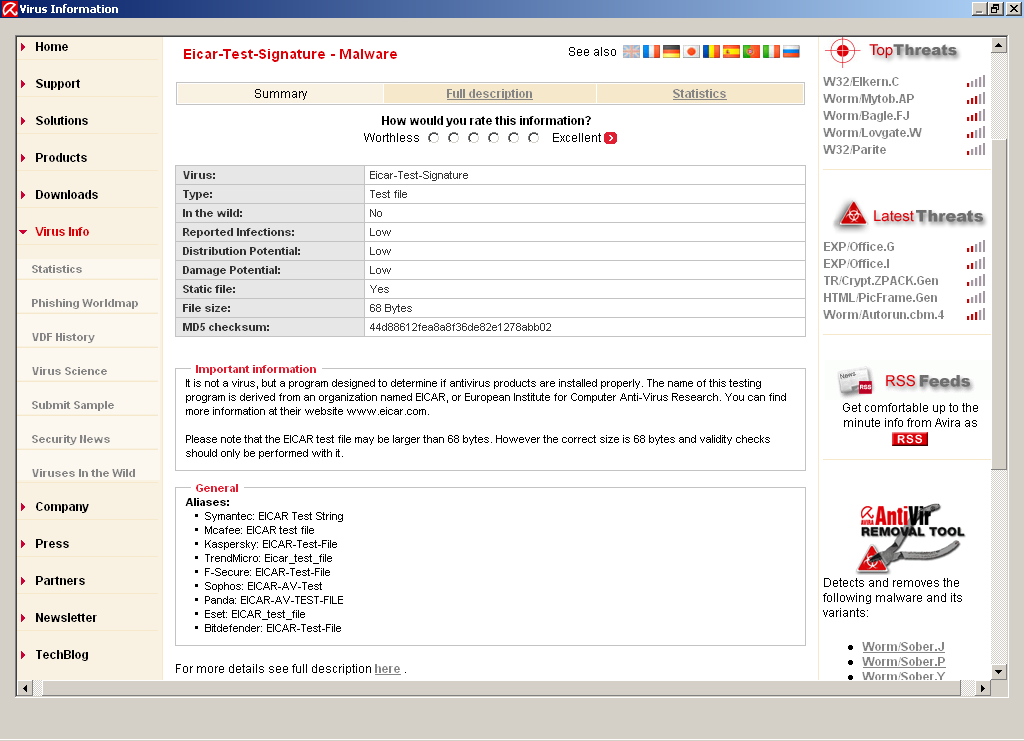This screenshot has height=741, width=1024.
Task: Click the horizontal scrollbar right arrow
Action: pyautogui.click(x=983, y=688)
